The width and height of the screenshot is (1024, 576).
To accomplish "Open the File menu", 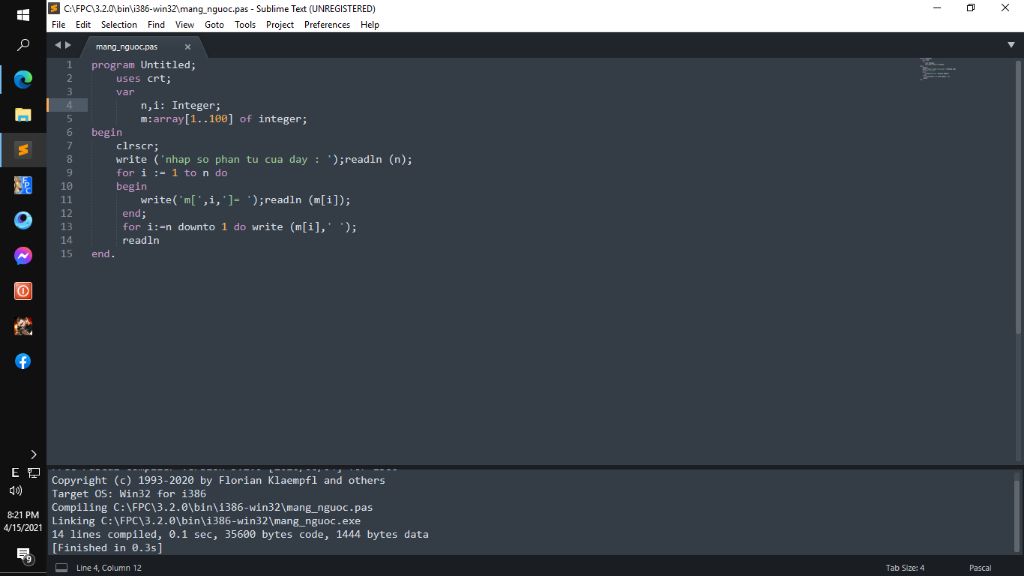I will [x=58, y=25].
